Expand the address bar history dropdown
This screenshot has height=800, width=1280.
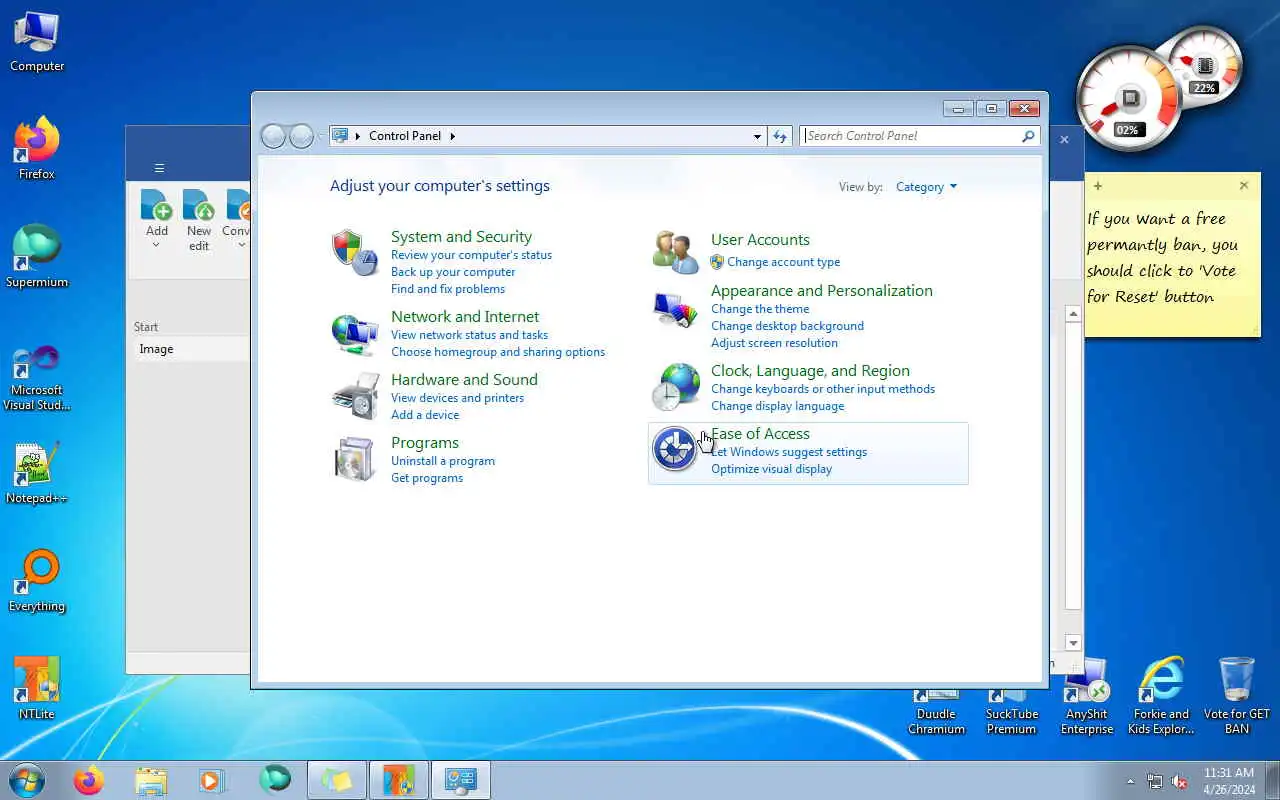tap(757, 136)
